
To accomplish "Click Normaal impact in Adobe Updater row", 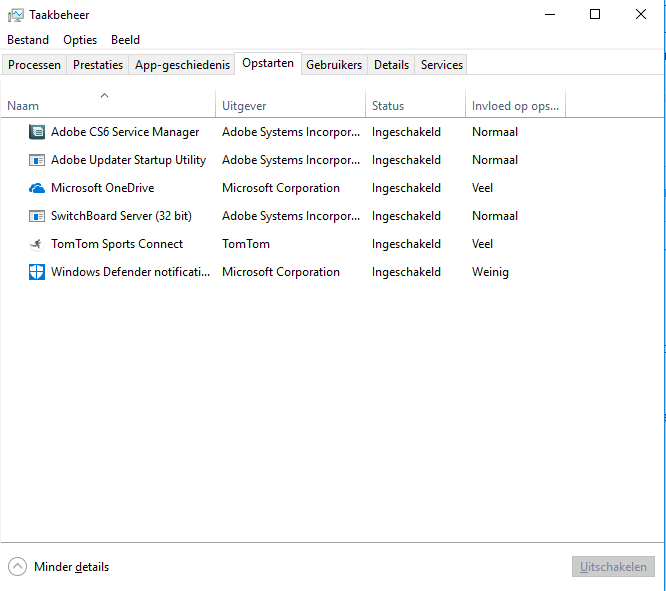I will tap(495, 160).
